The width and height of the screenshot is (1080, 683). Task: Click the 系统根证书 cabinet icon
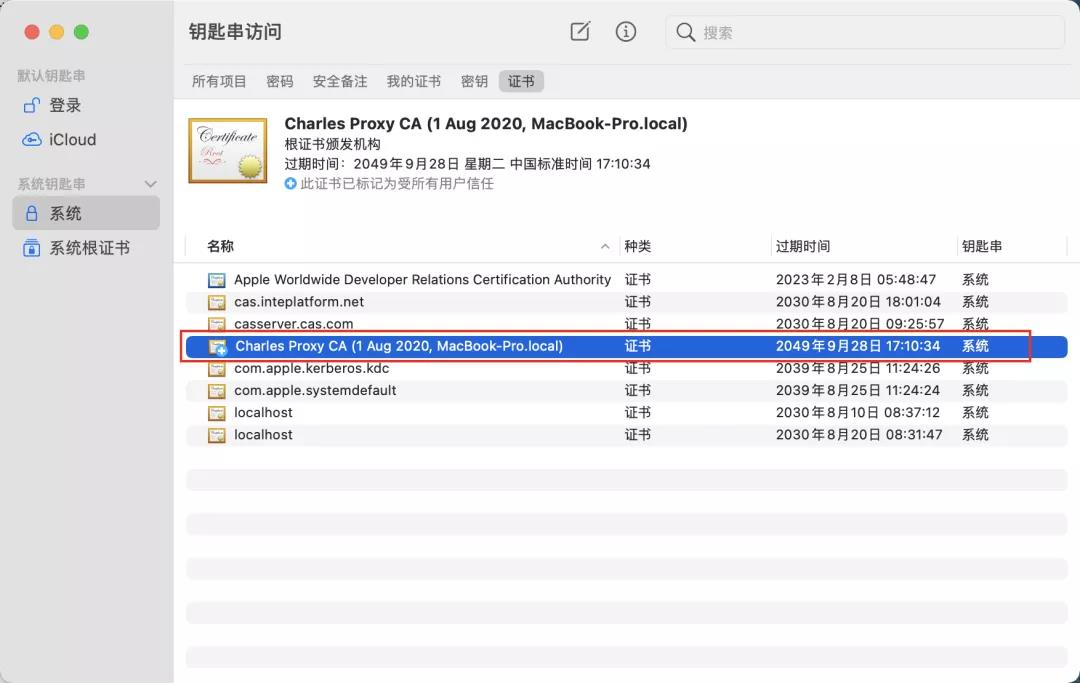pos(32,248)
